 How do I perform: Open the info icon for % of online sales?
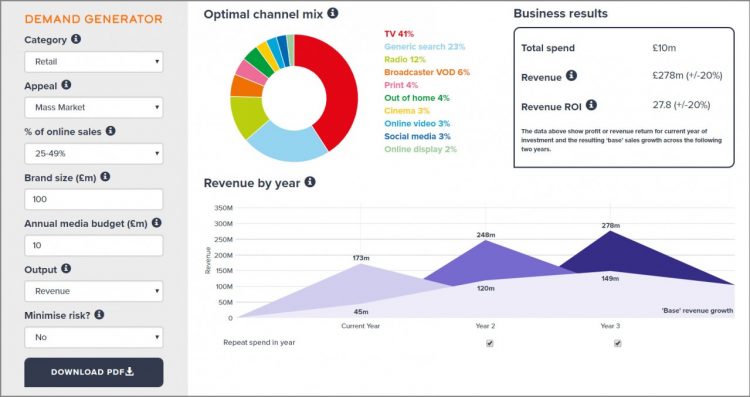[x=110, y=131]
